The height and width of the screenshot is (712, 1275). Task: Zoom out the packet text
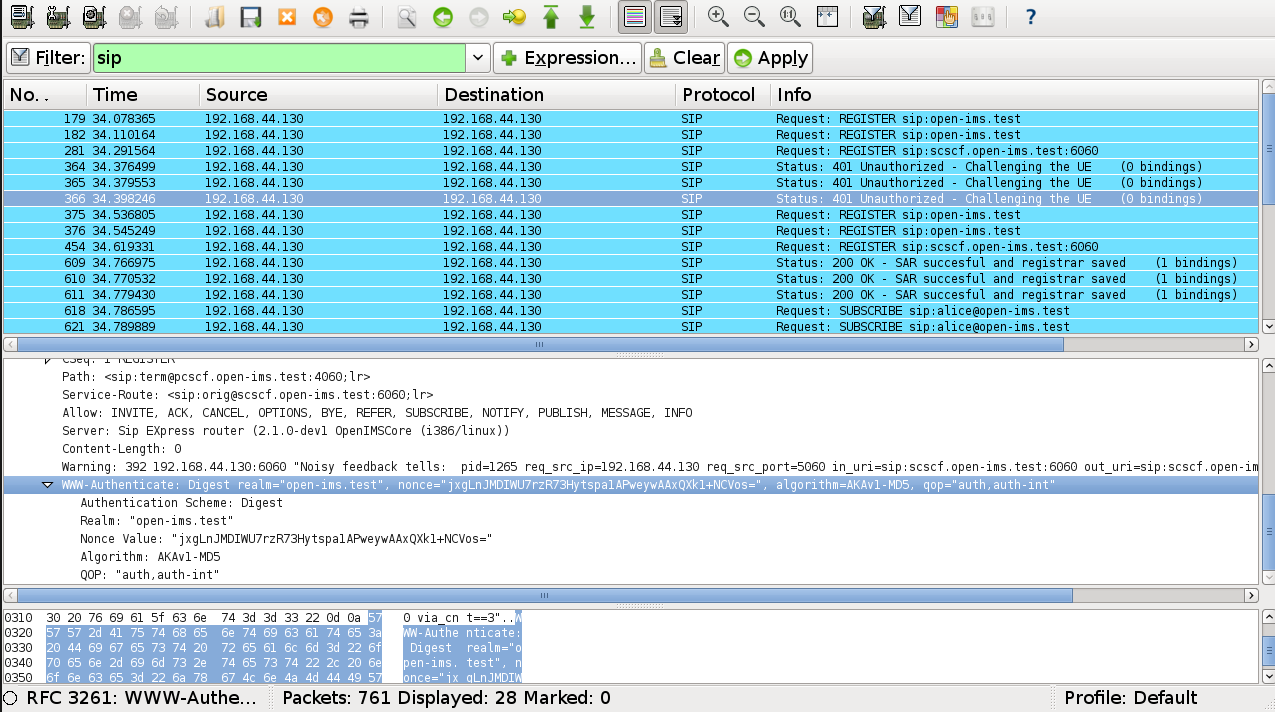click(754, 16)
